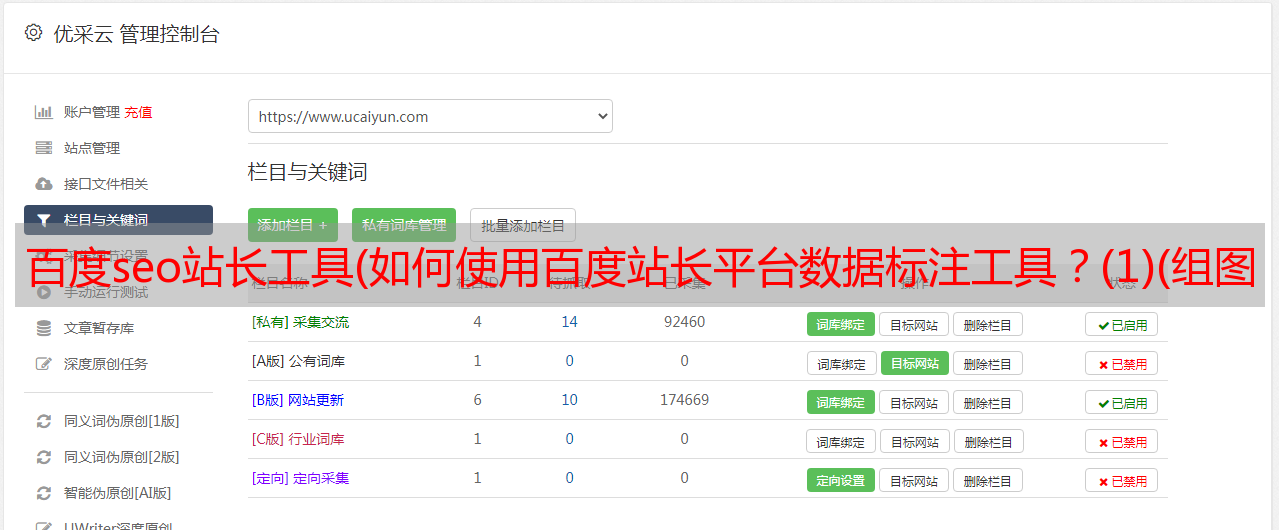The image size is (1279, 530).
Task: Click 词库绑定 for 网站更新 row
Action: point(841,402)
